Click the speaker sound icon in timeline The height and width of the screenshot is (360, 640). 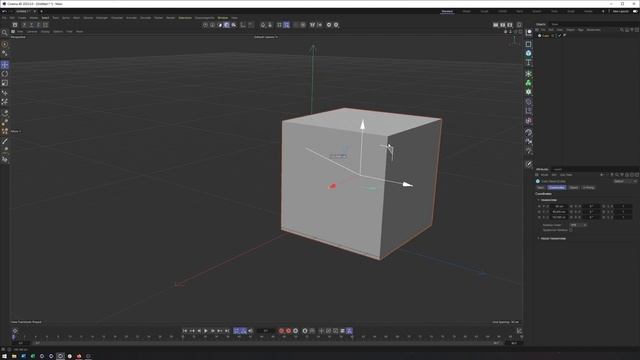tap(251, 331)
